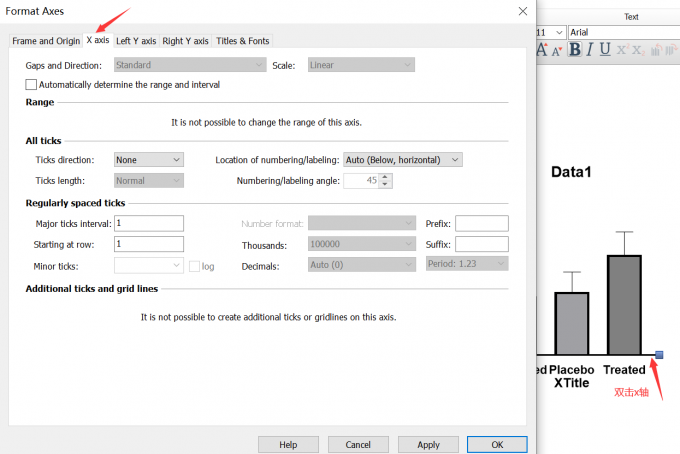The height and width of the screenshot is (454, 680).
Task: Select the X axis tab
Action: (98, 40)
